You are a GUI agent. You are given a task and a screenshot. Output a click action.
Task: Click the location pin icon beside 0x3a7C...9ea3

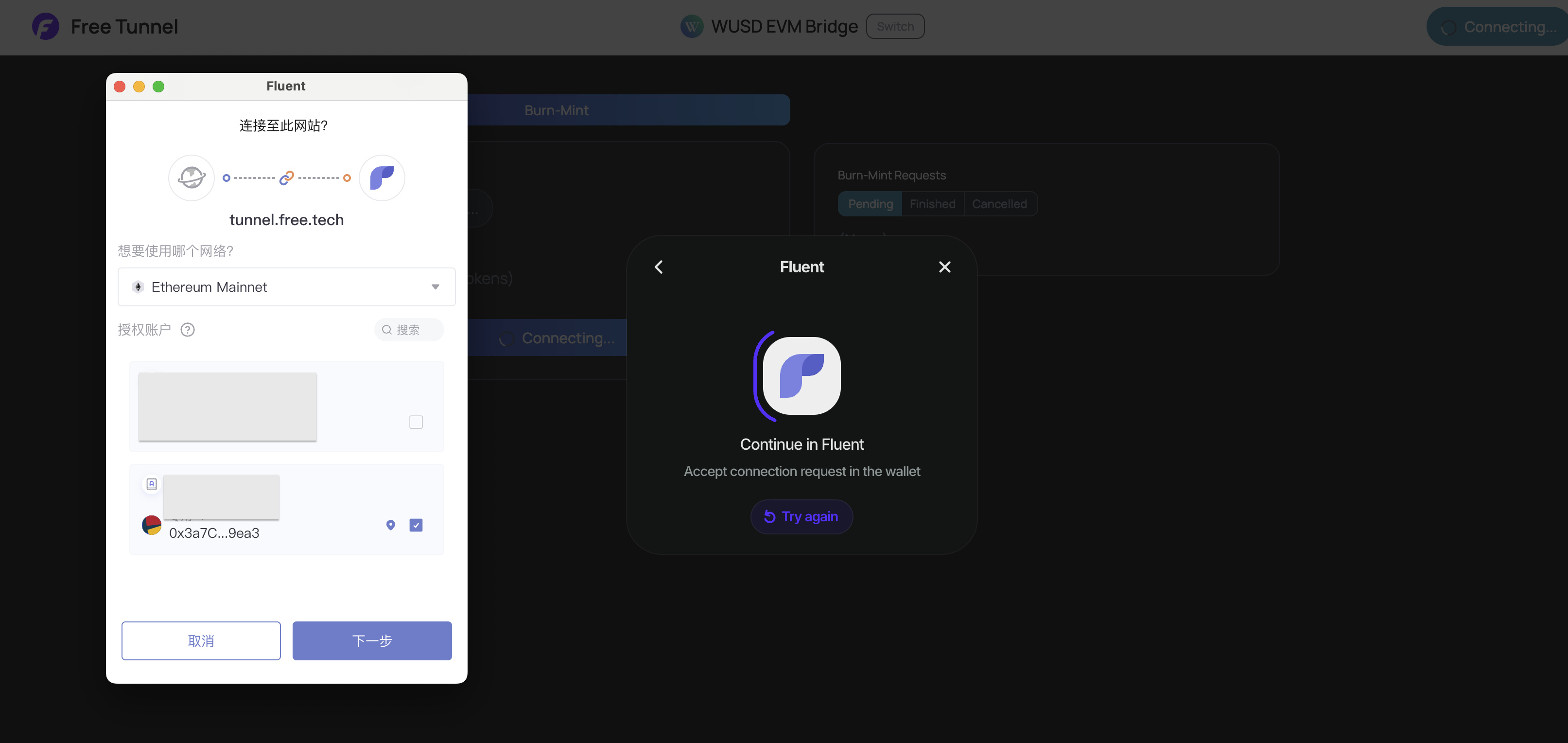click(390, 525)
